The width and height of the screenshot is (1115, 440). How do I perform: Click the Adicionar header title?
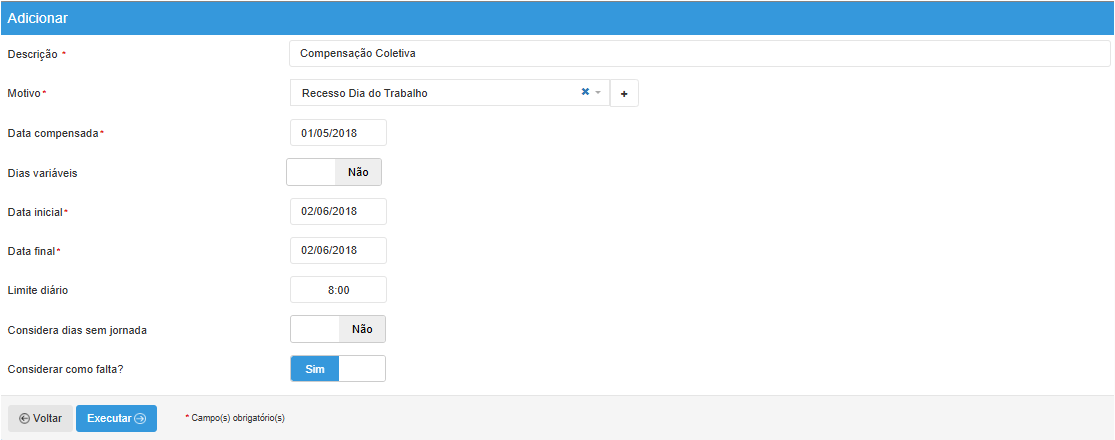38,18
